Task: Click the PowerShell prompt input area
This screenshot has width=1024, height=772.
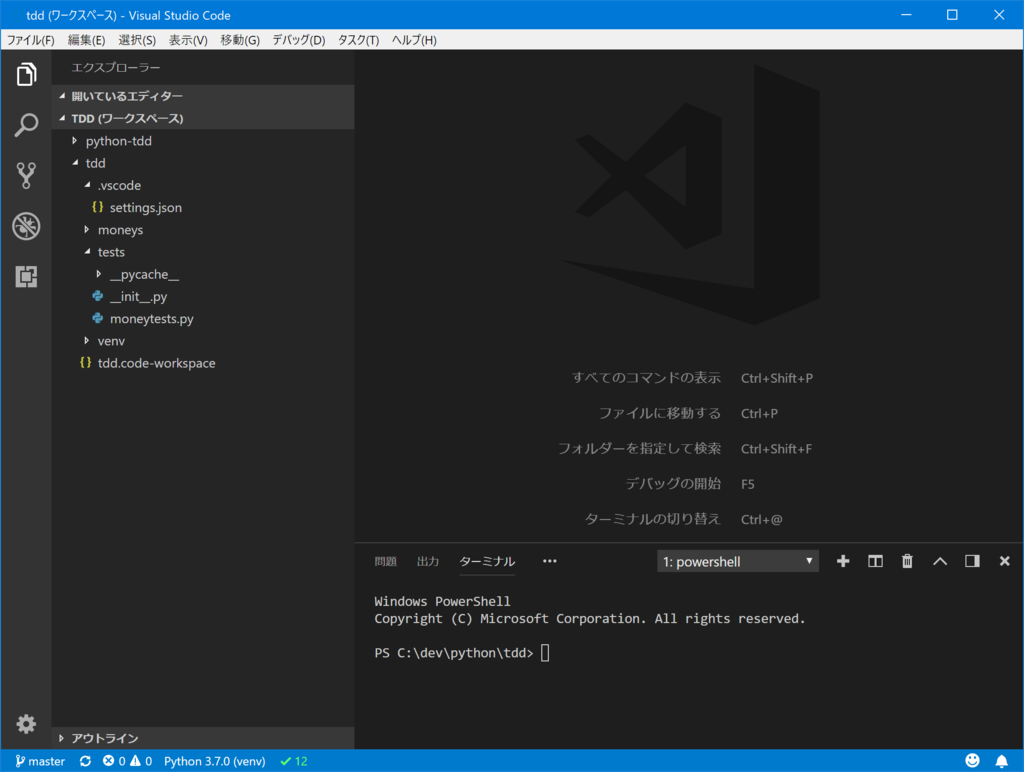Action: click(545, 653)
